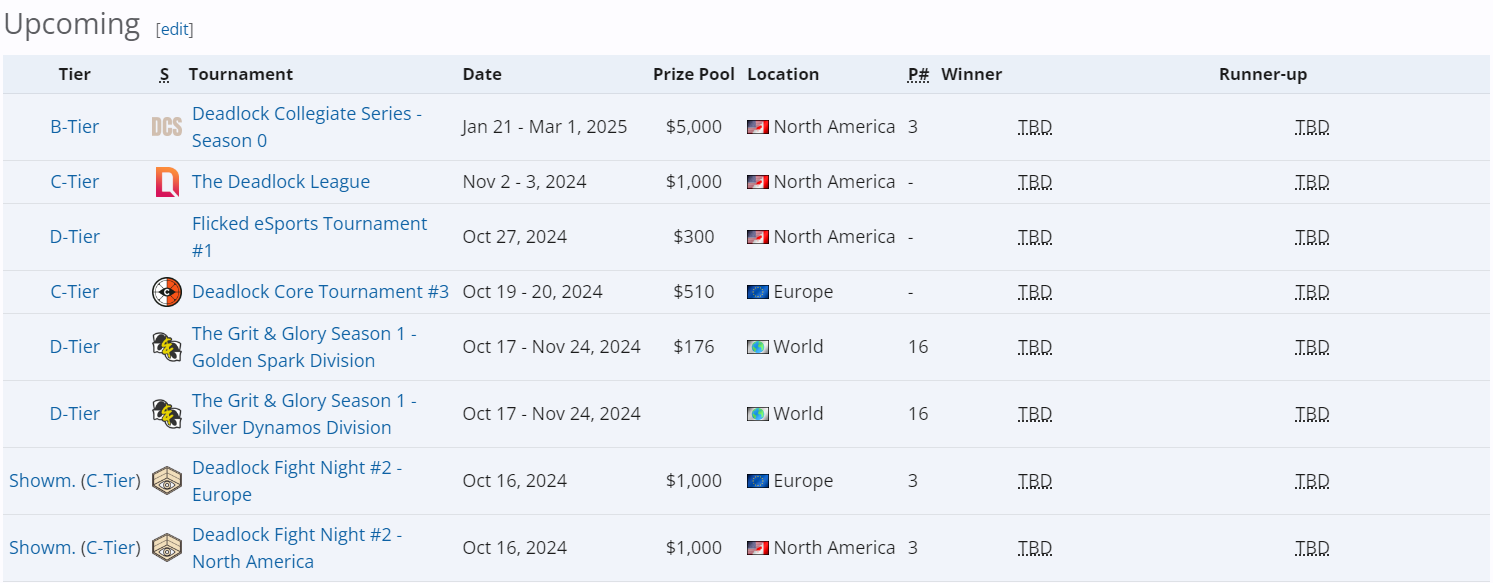Open The Deadlock League tournament link

281,182
